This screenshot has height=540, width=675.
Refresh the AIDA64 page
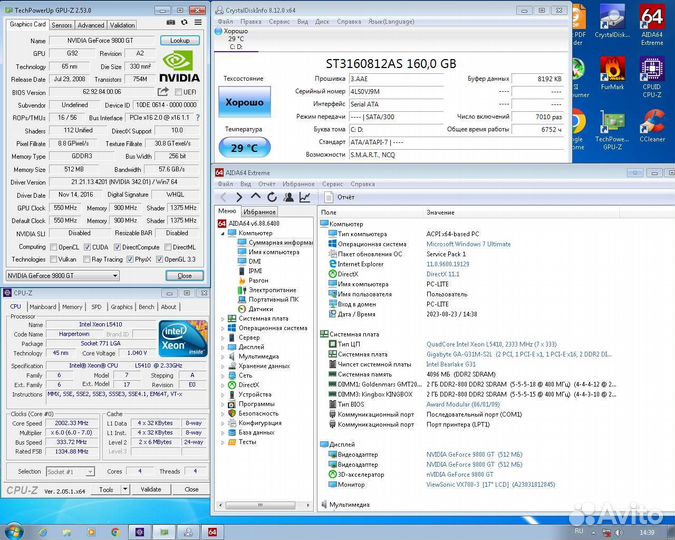(x=272, y=197)
